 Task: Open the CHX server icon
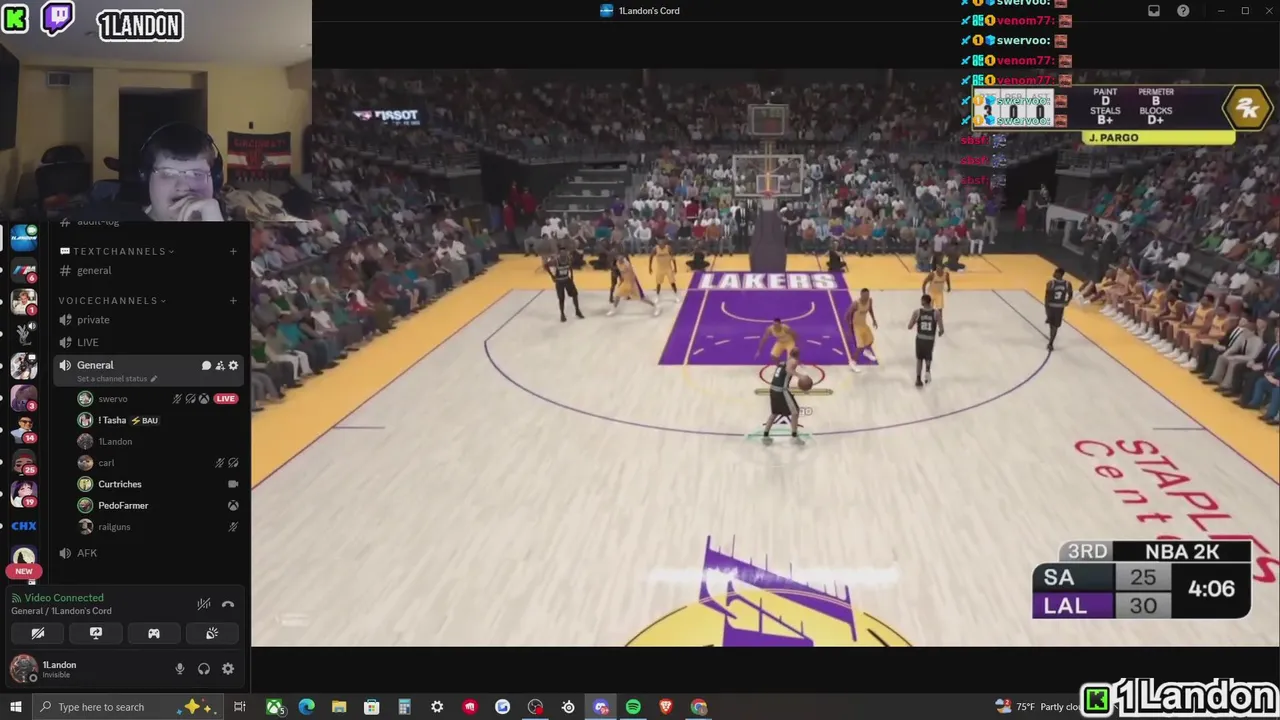[24, 526]
